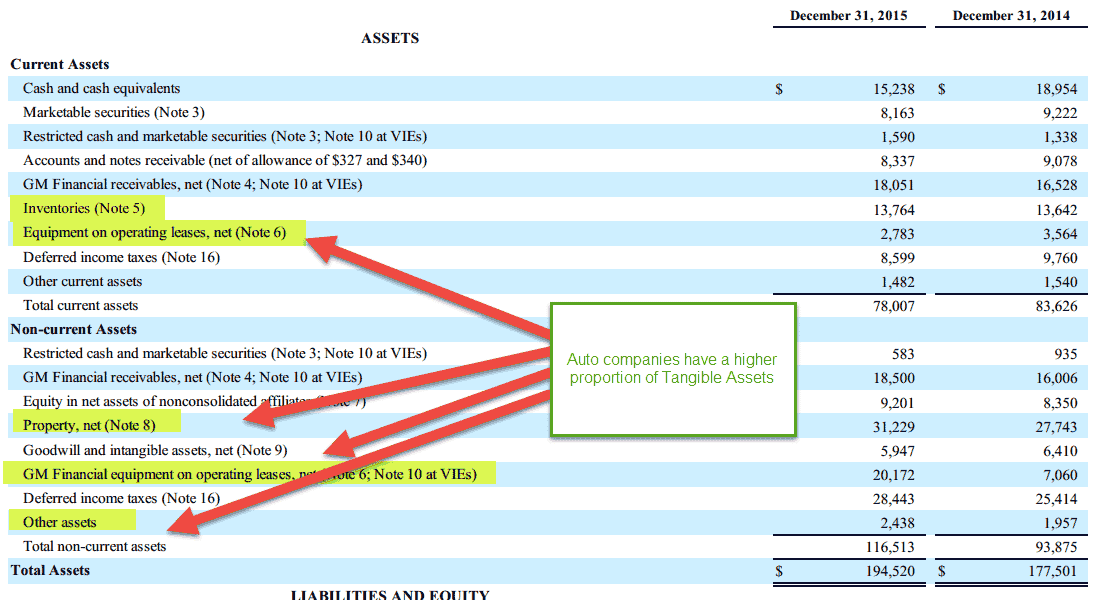Click the 18,500 non-current receivables value

(x=893, y=379)
